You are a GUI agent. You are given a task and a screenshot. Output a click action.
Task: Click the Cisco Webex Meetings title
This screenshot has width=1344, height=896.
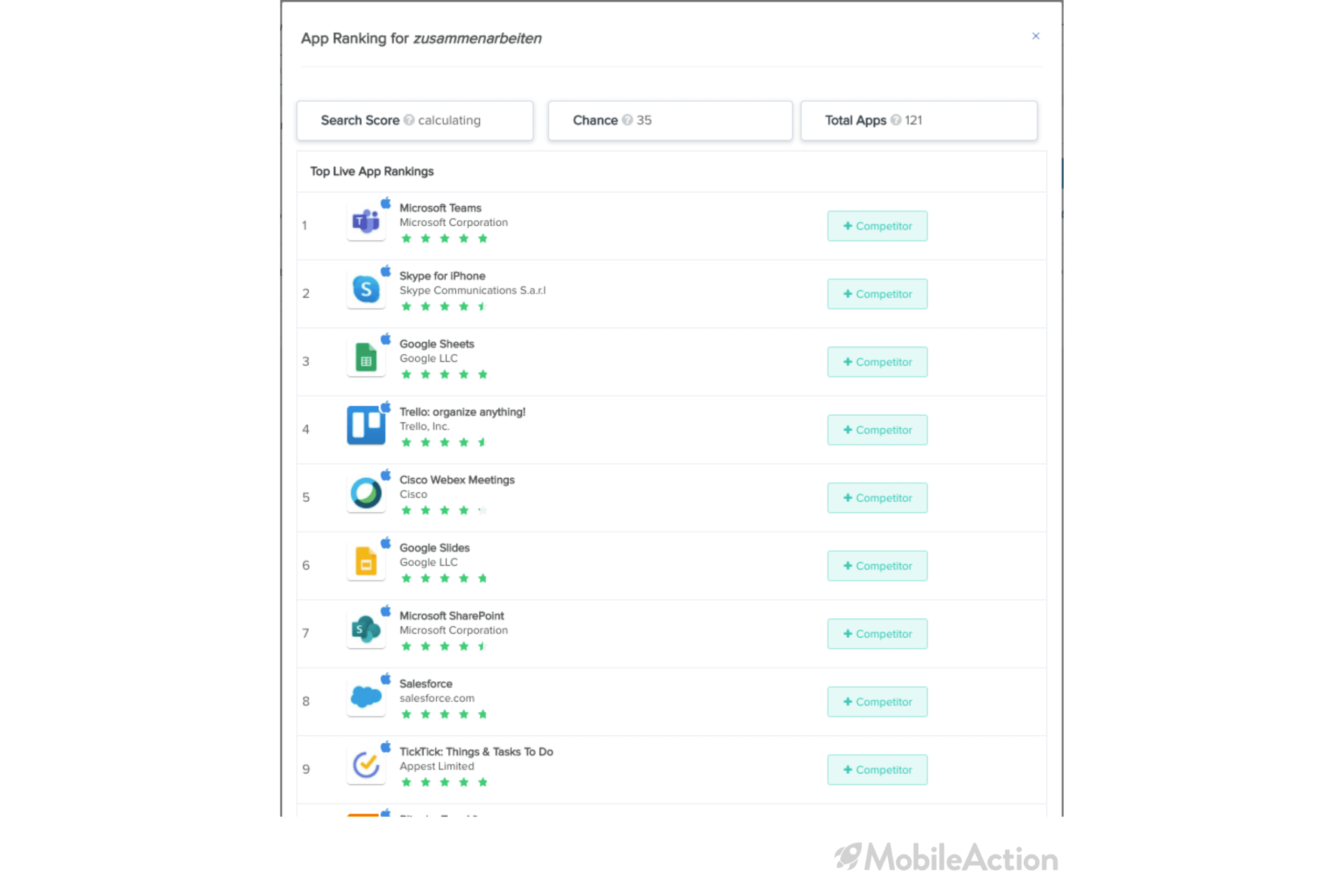click(457, 480)
